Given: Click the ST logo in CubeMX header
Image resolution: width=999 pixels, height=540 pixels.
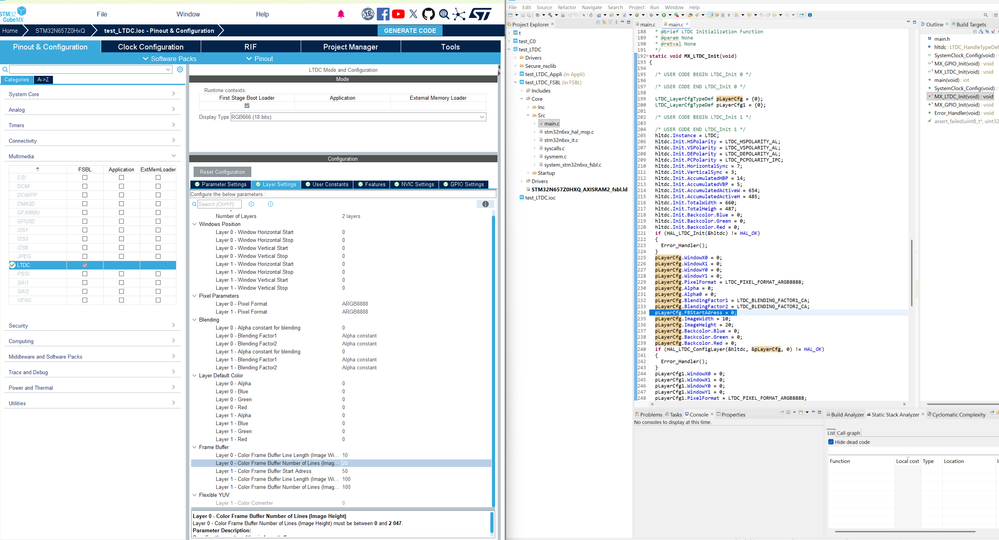Looking at the screenshot, I should pos(480,14).
